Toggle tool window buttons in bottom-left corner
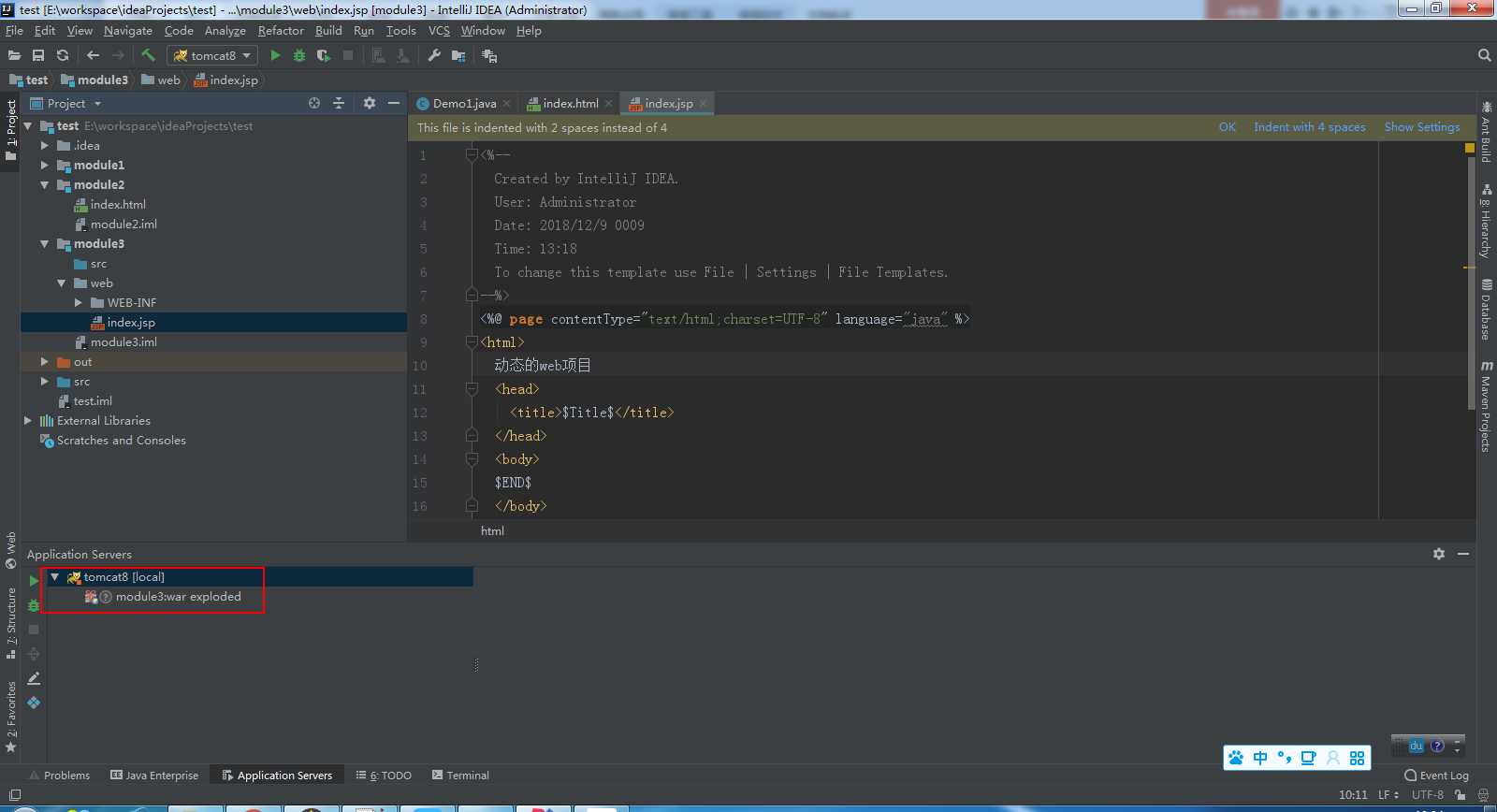Viewport: 1497px width, 812px height. pyautogui.click(x=14, y=795)
